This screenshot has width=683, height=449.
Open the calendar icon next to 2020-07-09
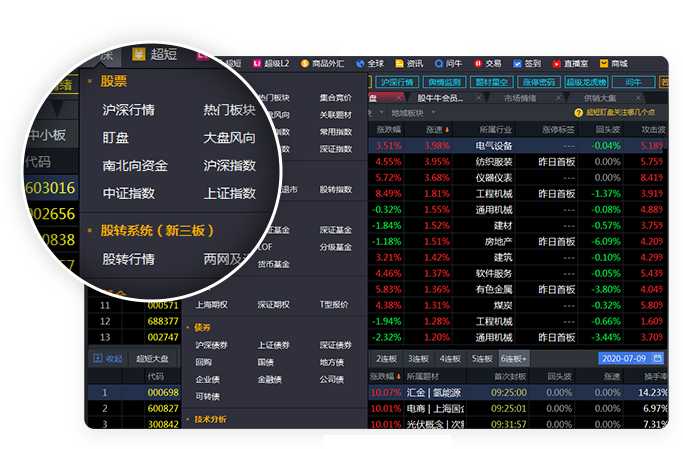[658, 358]
